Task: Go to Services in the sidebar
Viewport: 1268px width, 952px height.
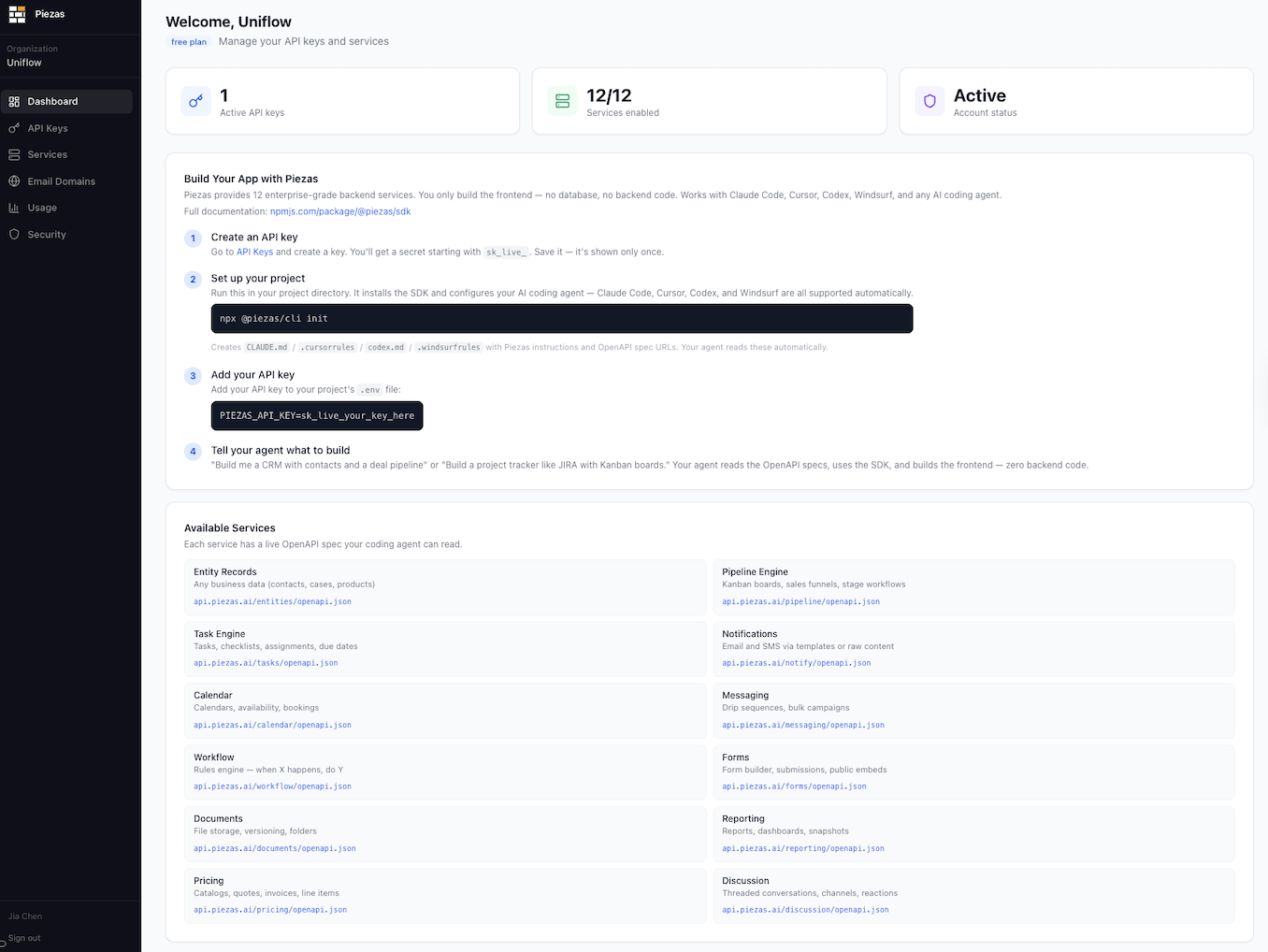Action: tap(66, 154)
